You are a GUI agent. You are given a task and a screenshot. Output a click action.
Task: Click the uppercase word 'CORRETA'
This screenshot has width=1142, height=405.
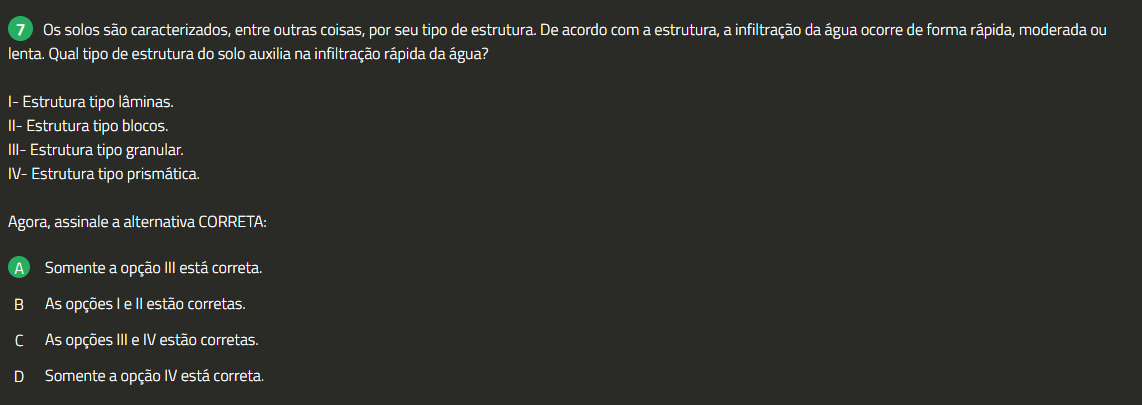point(232,222)
